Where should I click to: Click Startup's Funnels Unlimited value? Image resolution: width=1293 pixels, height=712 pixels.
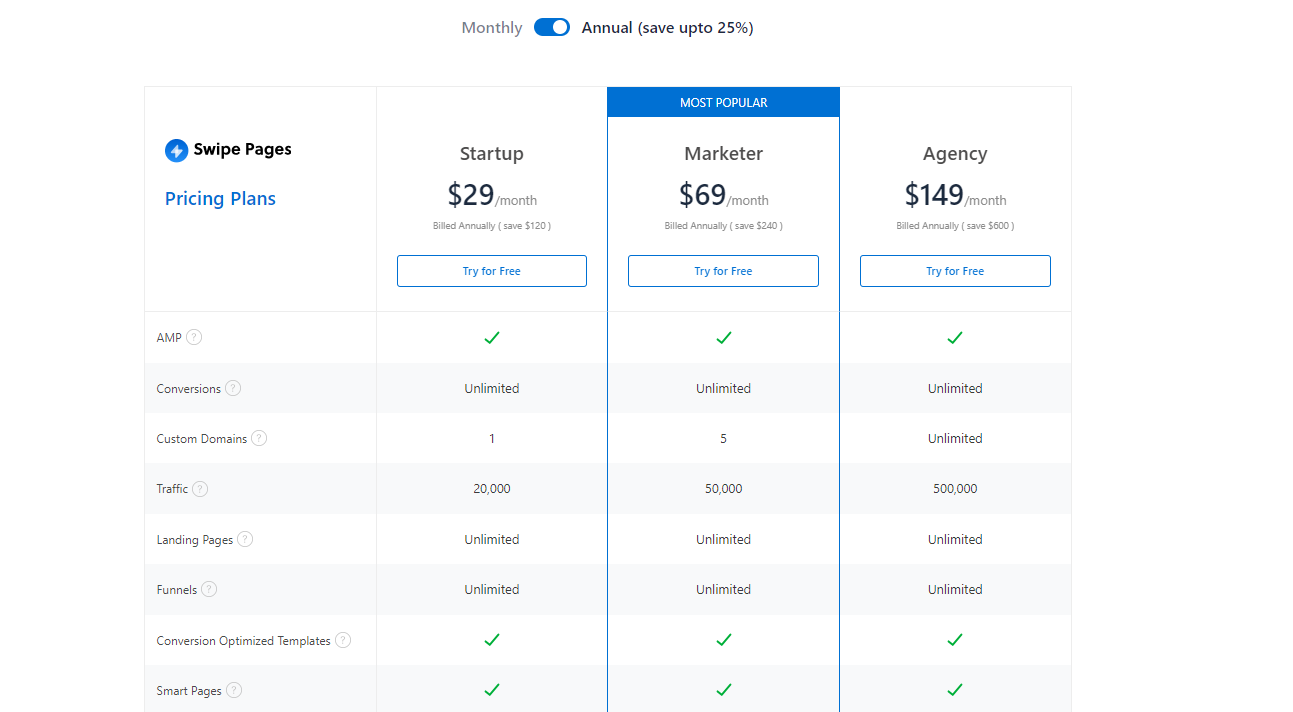point(492,589)
